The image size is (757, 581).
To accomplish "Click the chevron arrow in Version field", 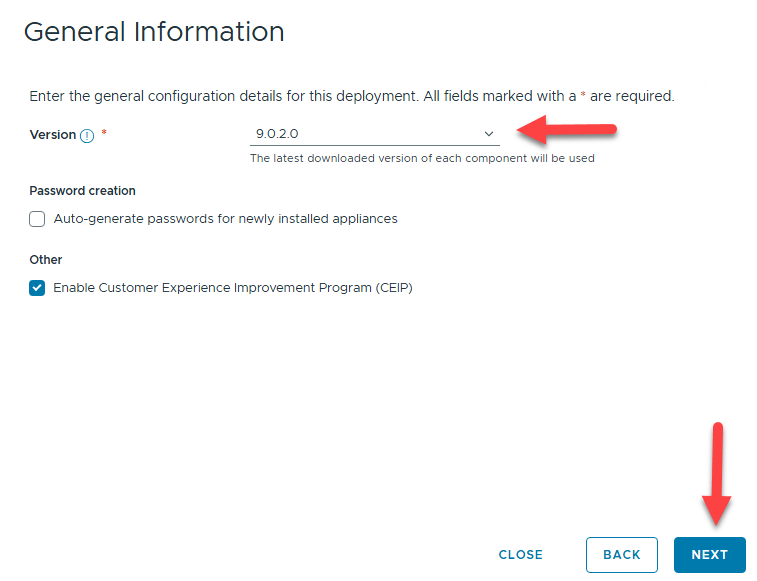I will 489,134.
